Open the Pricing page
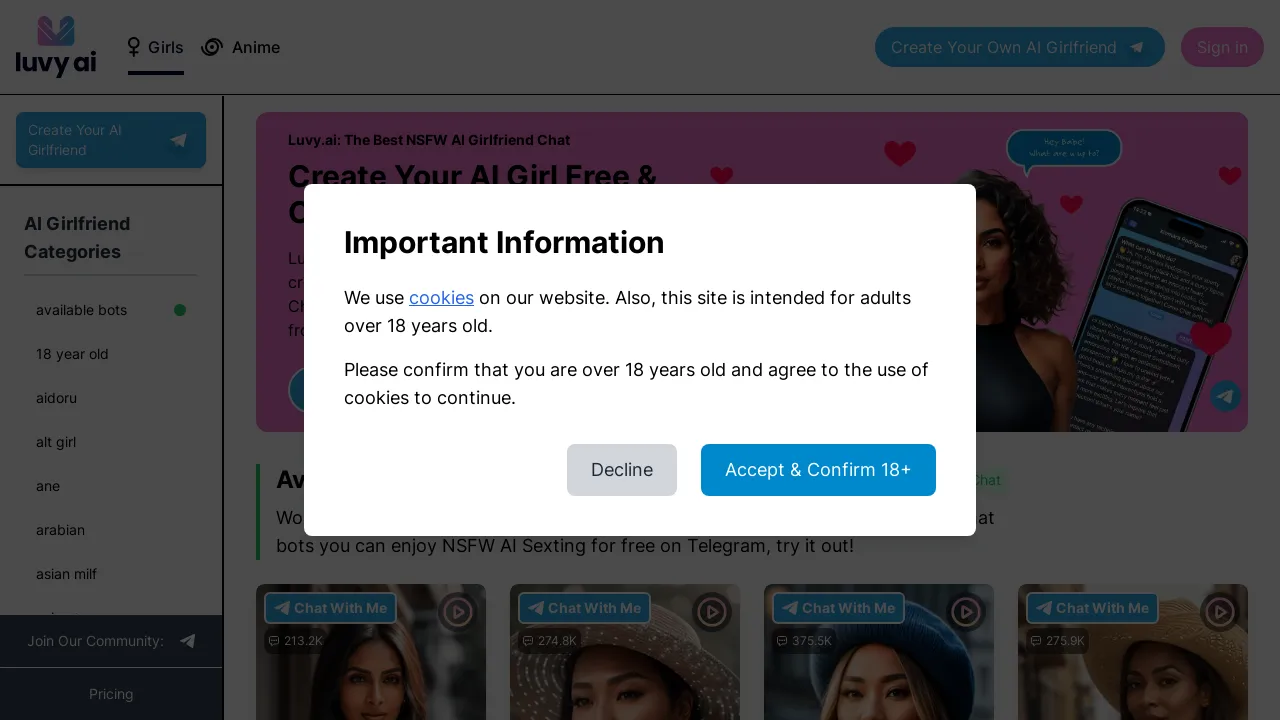Viewport: 1280px width, 720px height. coord(111,694)
